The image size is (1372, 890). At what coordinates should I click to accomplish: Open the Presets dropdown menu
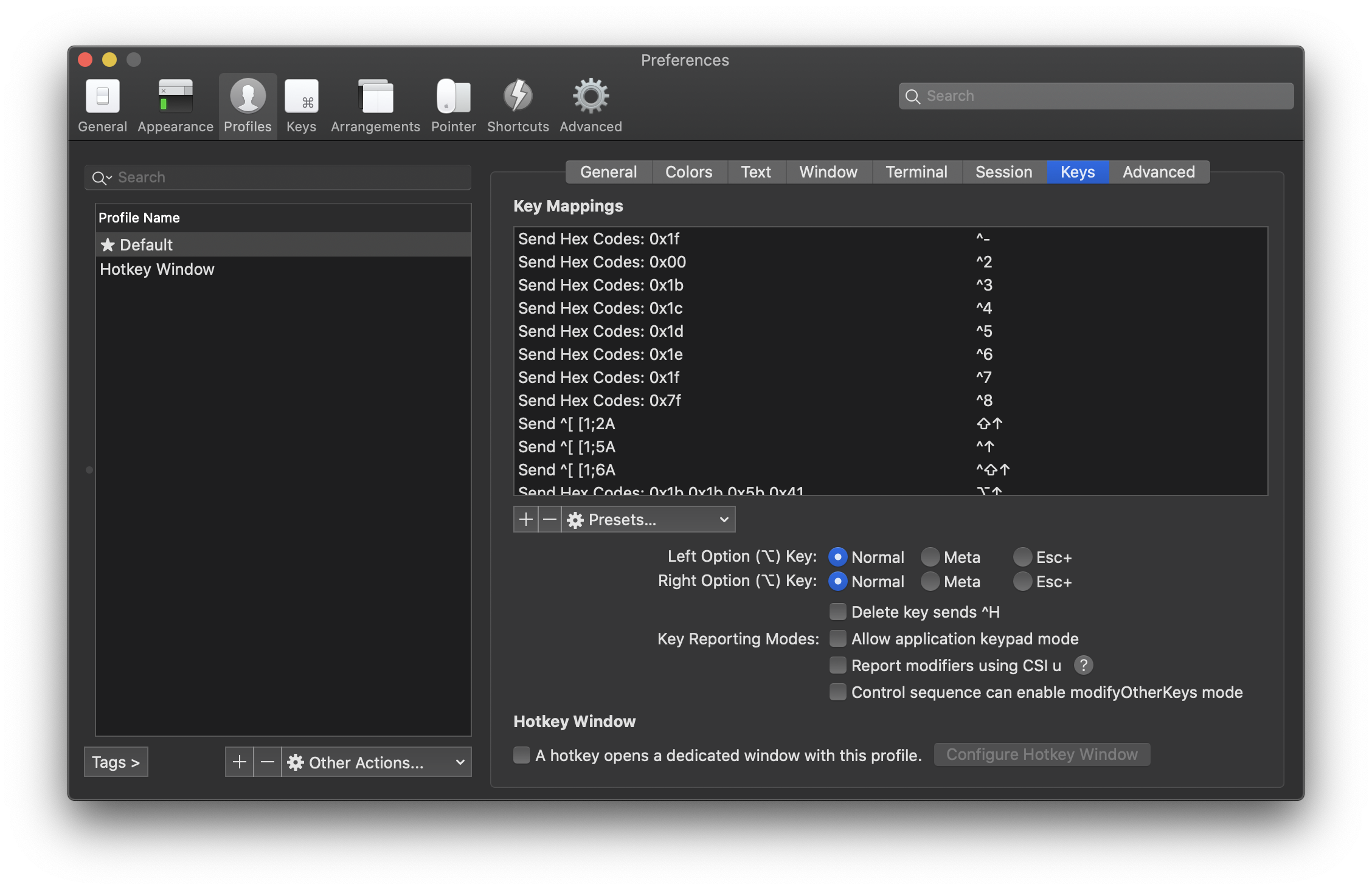[x=648, y=520]
